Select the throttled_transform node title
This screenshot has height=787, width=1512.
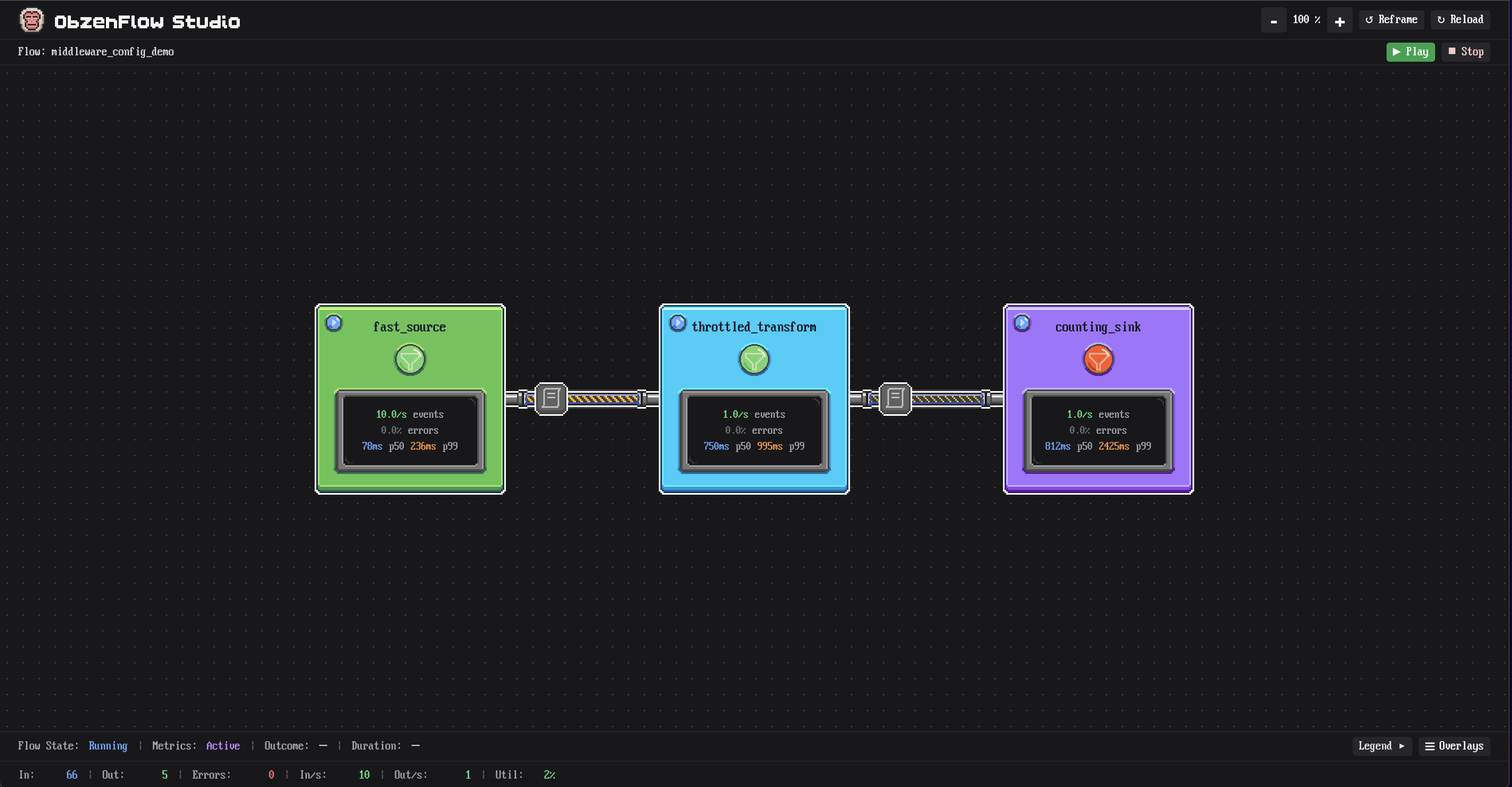[754, 327]
